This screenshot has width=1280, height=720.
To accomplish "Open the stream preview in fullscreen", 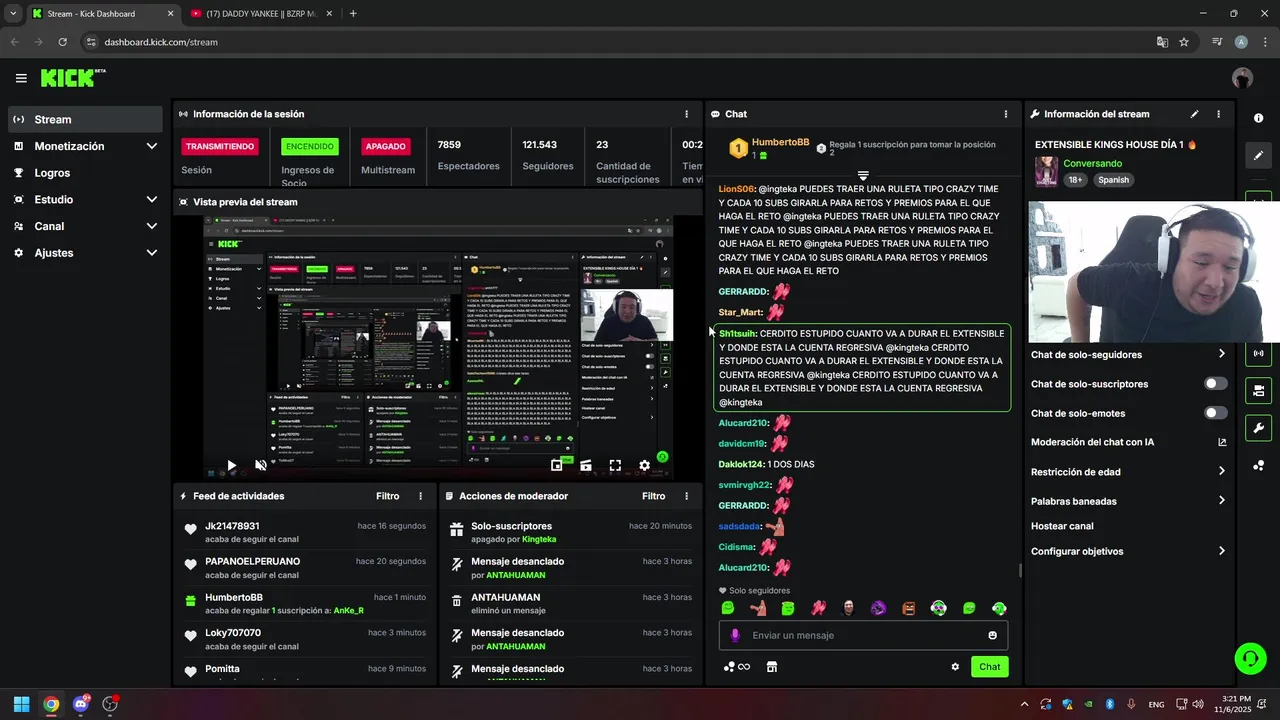I will [x=615, y=465].
